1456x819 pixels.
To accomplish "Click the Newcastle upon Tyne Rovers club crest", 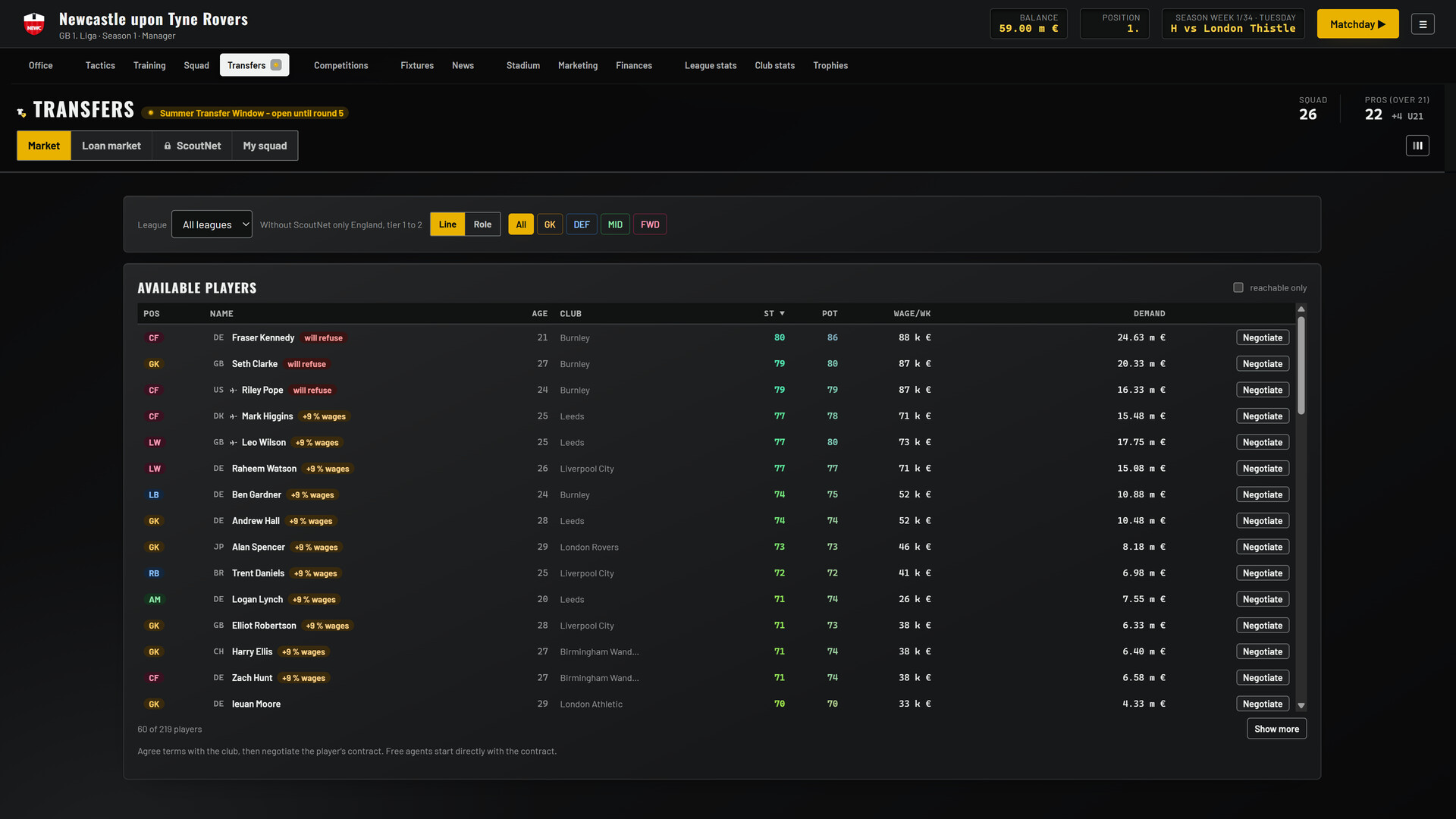I will coord(34,24).
